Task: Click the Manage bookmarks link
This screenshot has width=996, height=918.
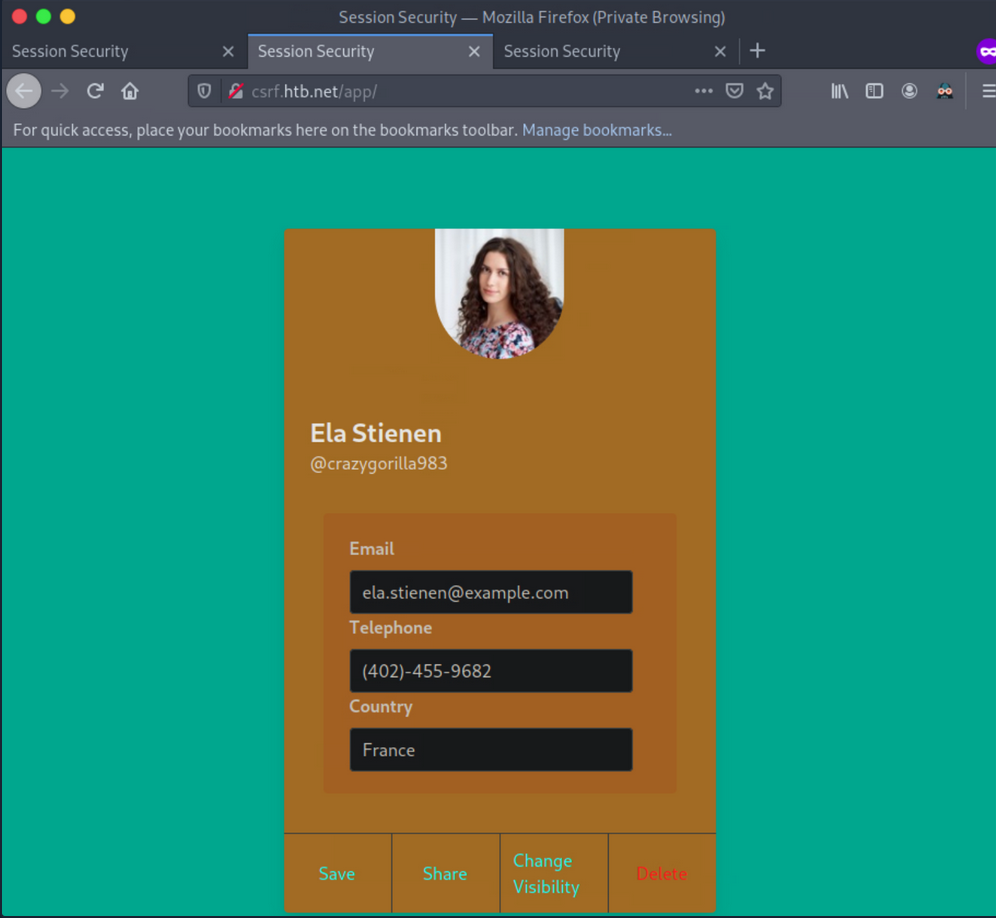Action: click(596, 130)
